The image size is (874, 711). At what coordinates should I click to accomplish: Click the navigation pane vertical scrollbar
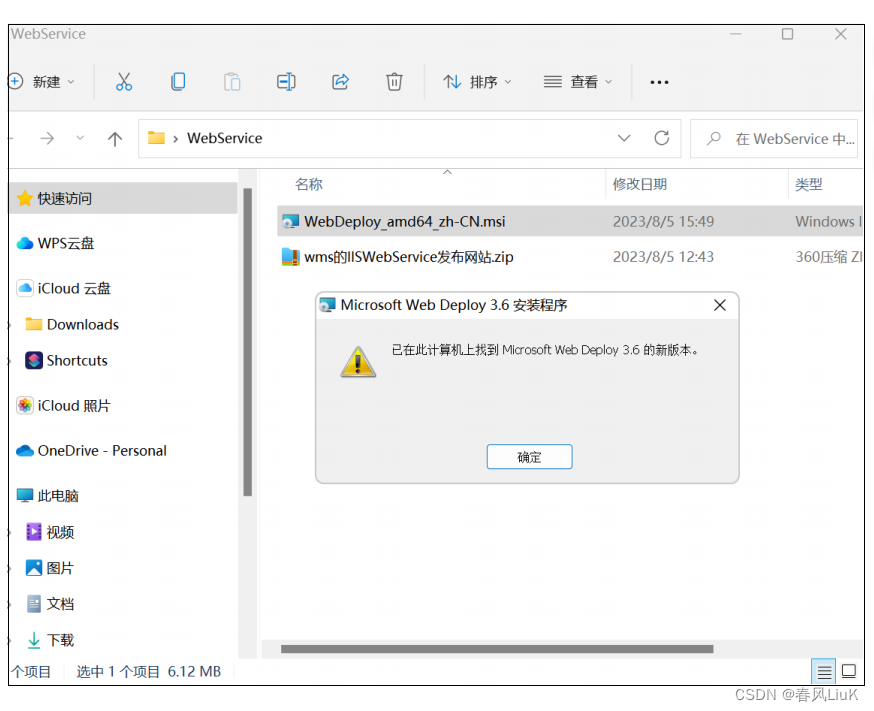[247, 342]
